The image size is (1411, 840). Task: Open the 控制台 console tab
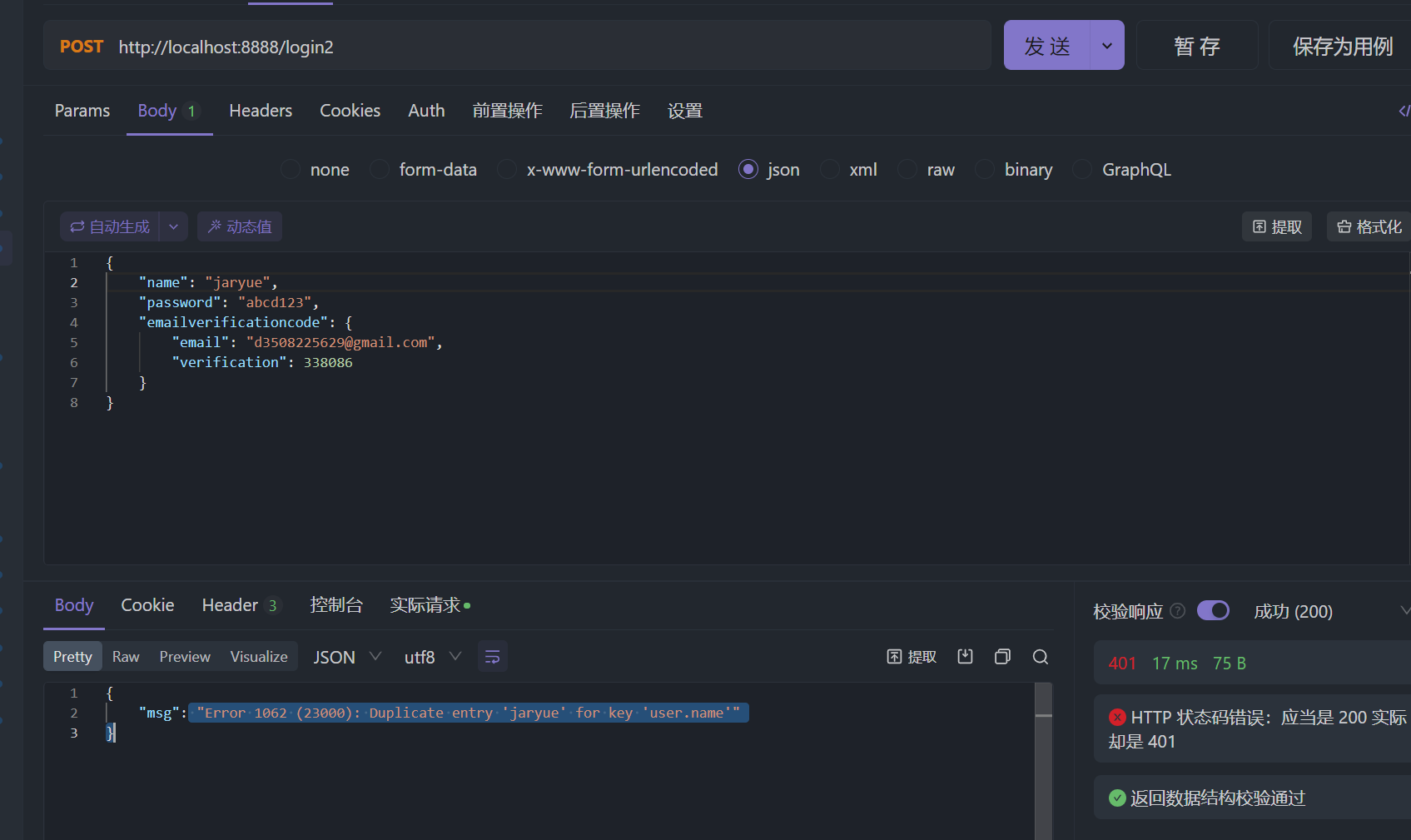click(x=336, y=605)
